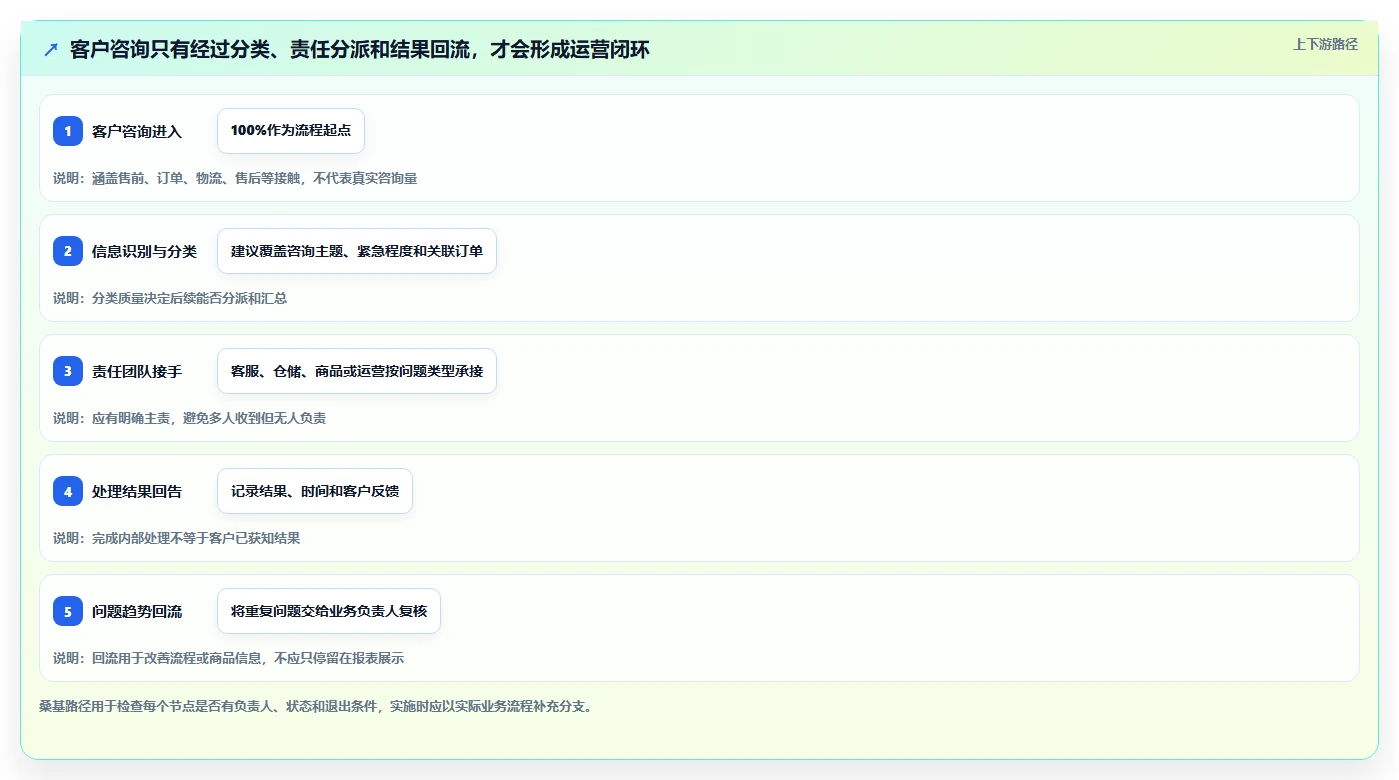Click the 上下游路径 label at top right
This screenshot has height=780, width=1399.
1325,44
